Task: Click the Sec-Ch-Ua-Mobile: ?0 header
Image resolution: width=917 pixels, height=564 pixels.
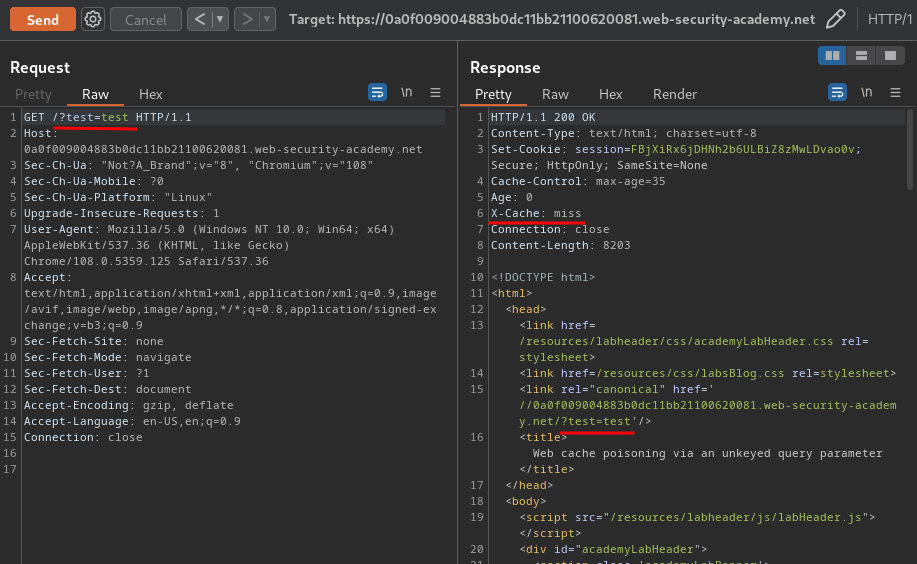Action: click(x=94, y=181)
